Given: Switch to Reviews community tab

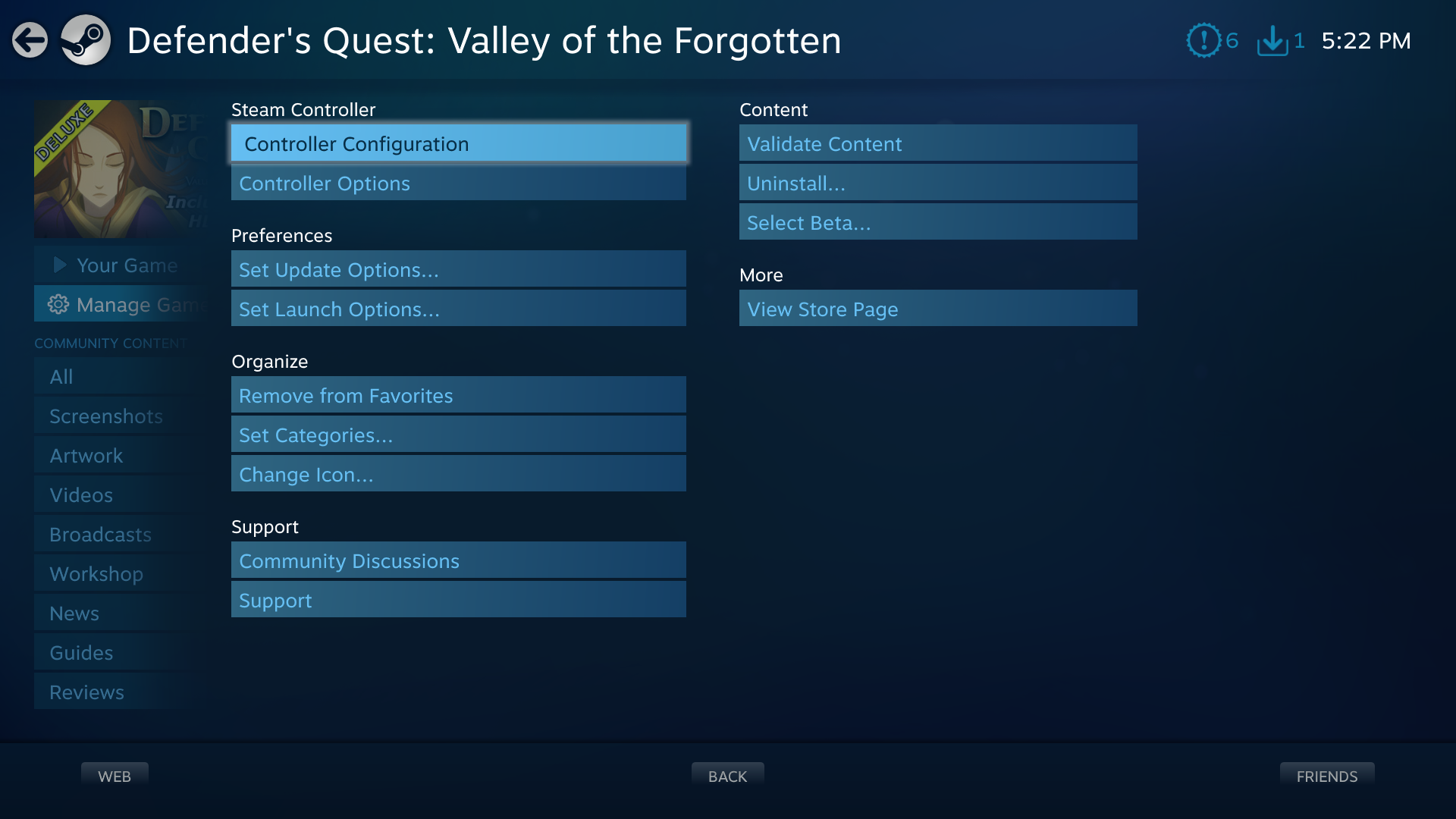Looking at the screenshot, I should [87, 691].
